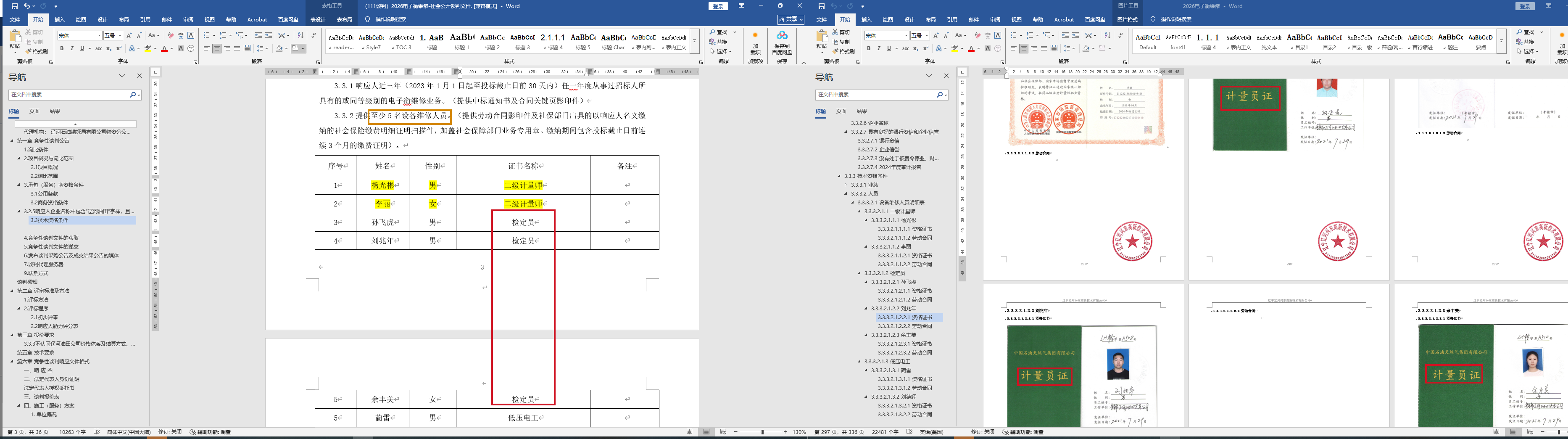Open font size dropdown (五号), left window
This screenshot has height=439, width=1568.
pyautogui.click(x=121, y=35)
